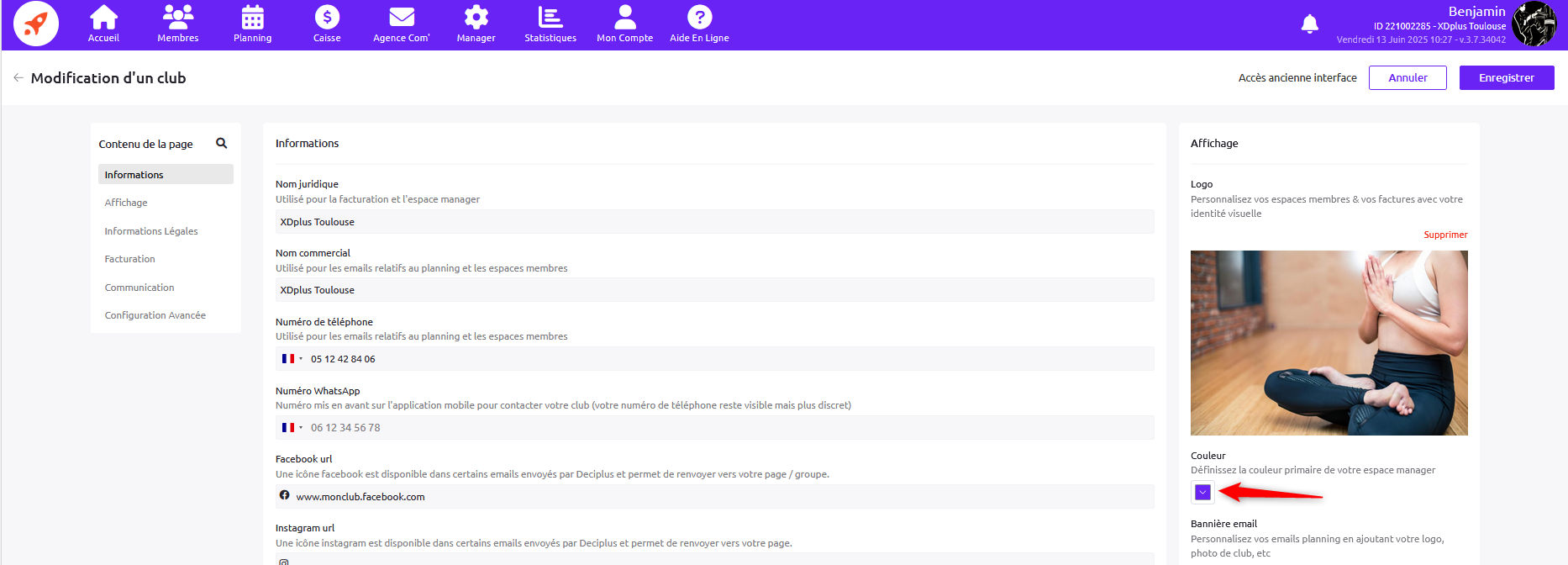Click the ID 221002285 - XDplus Toulouse text
Viewport: 1568px width, 565px height.
1440,26
